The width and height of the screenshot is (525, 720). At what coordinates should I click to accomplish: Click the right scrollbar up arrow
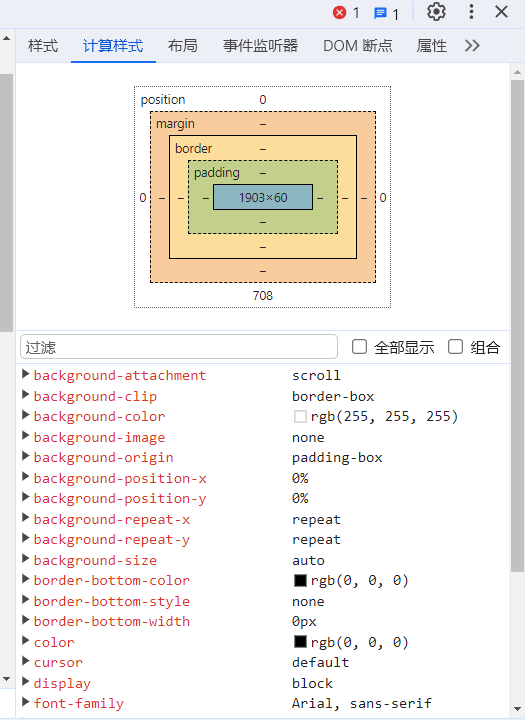[x=517, y=72]
